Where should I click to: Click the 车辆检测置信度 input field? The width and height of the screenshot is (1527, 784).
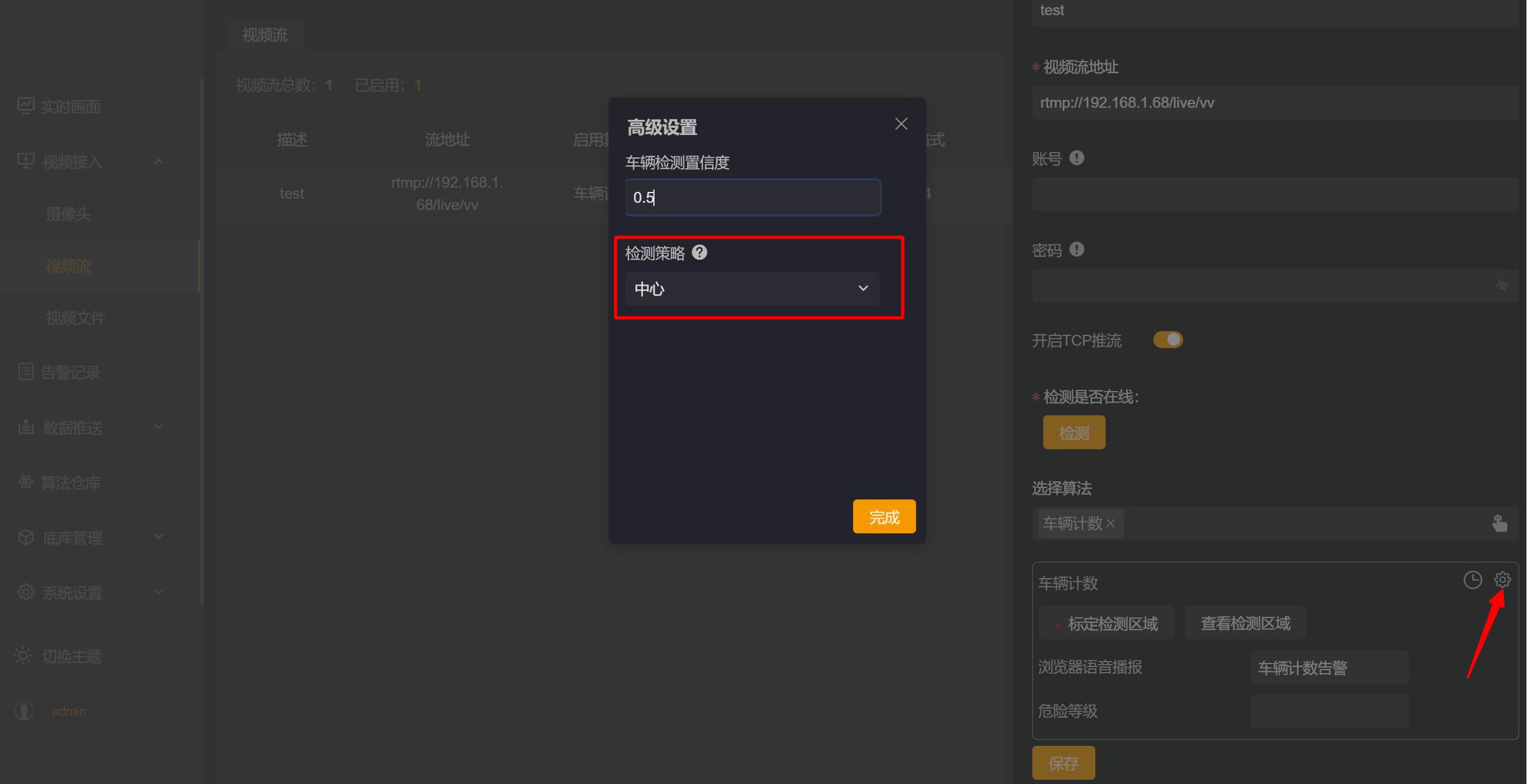(x=753, y=197)
